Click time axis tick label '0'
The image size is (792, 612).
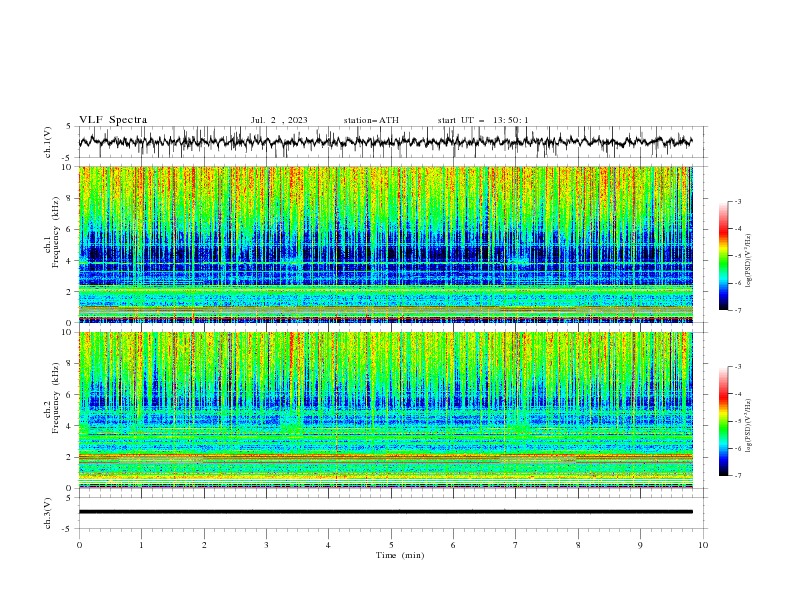pos(79,545)
